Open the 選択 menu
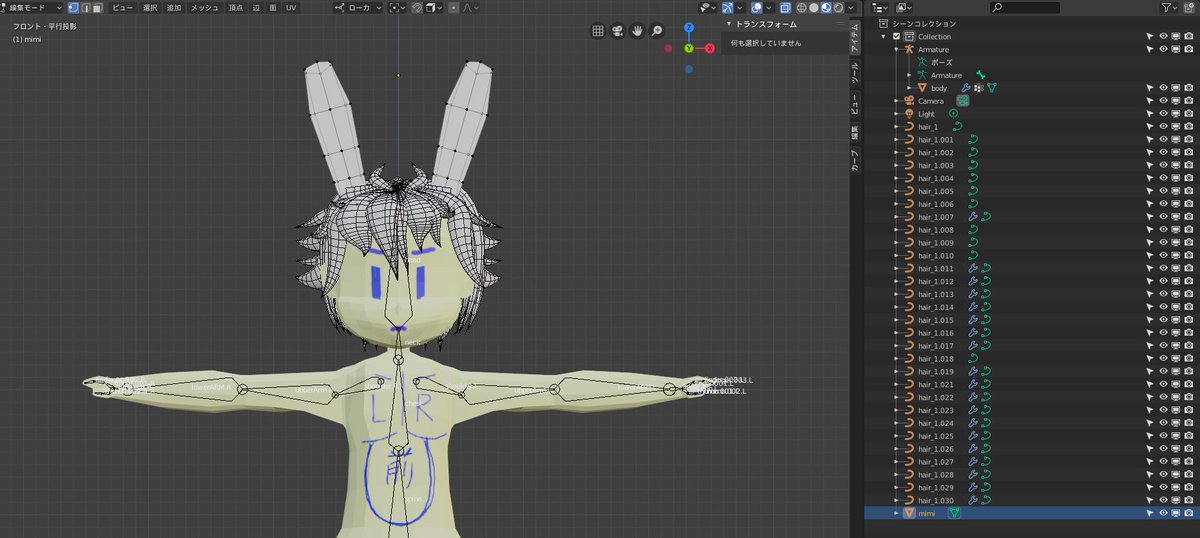 (150, 7)
